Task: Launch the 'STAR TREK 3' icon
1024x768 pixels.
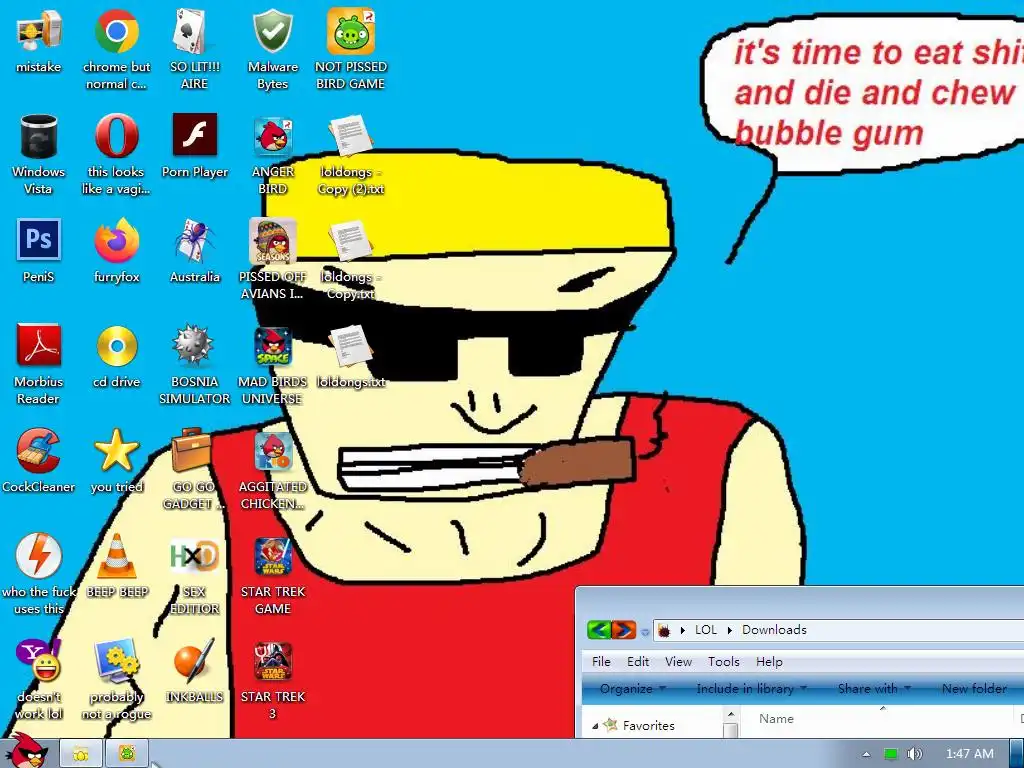Action: 273,661
